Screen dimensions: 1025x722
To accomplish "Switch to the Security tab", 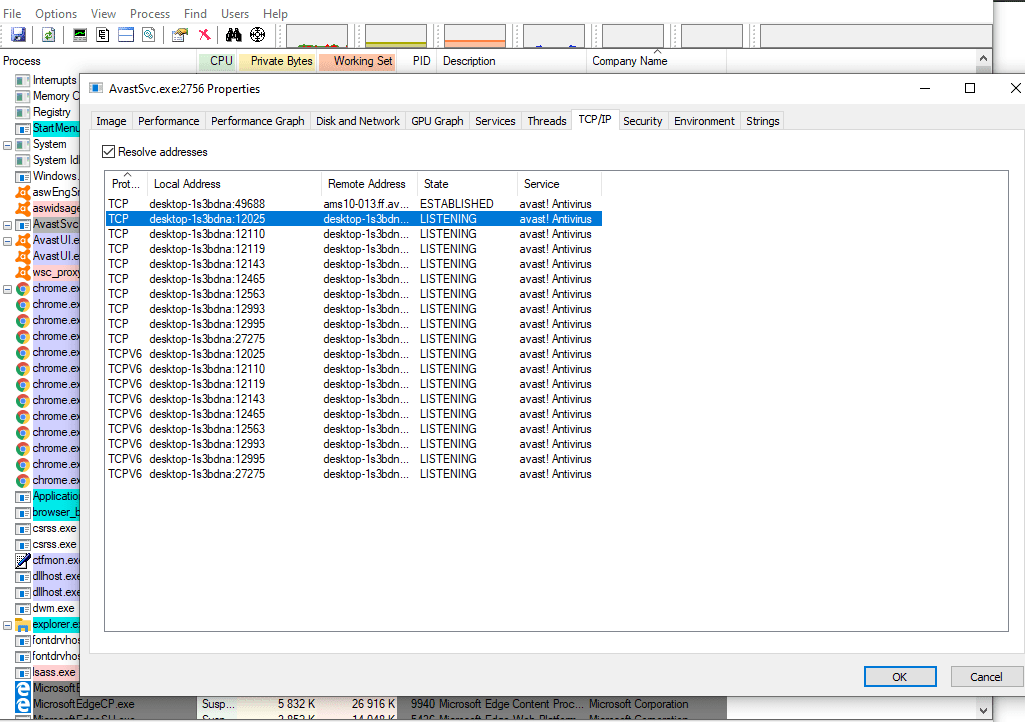I will [x=643, y=121].
